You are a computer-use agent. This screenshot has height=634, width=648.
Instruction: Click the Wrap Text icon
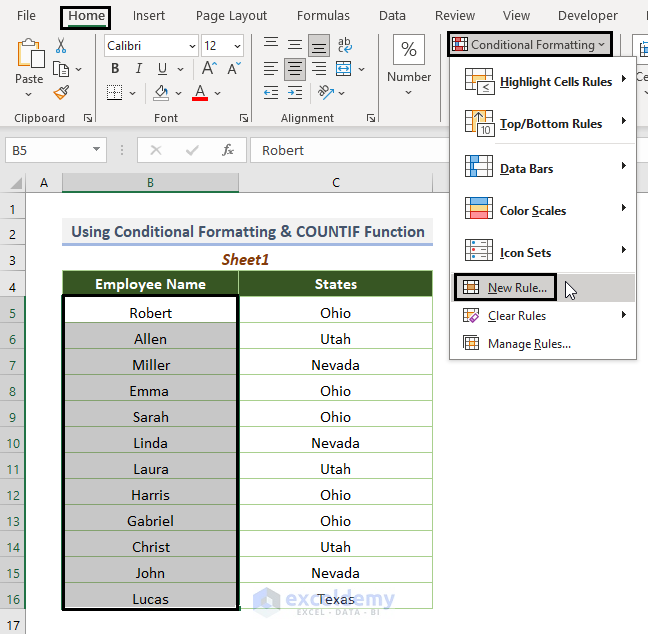(344, 46)
